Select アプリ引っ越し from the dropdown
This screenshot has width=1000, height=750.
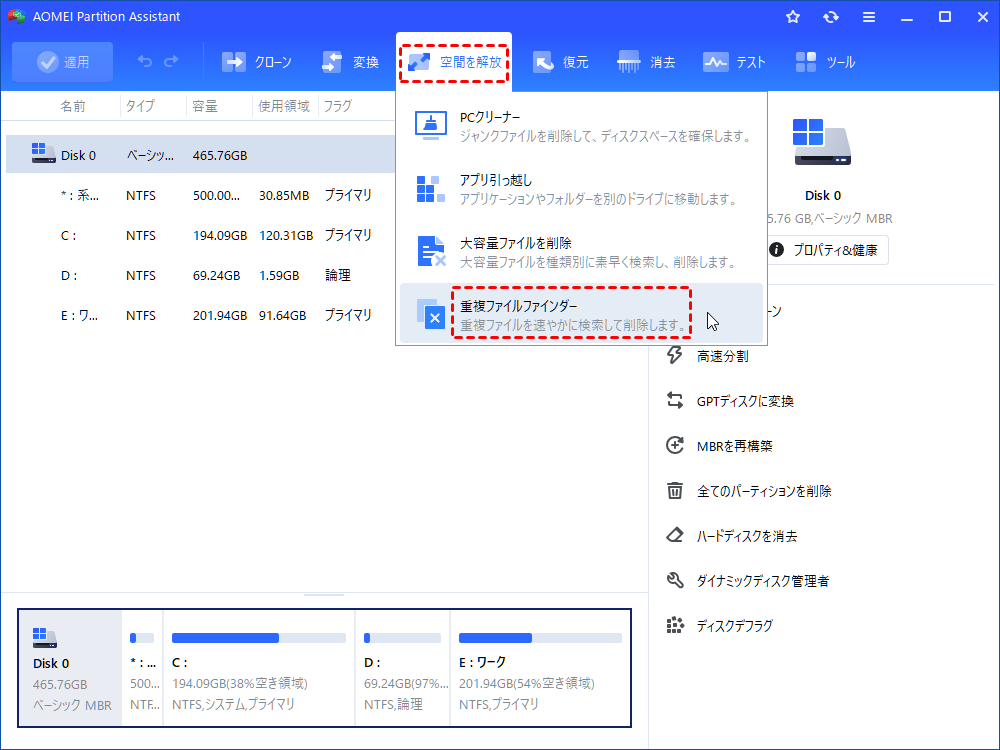click(x=581, y=189)
